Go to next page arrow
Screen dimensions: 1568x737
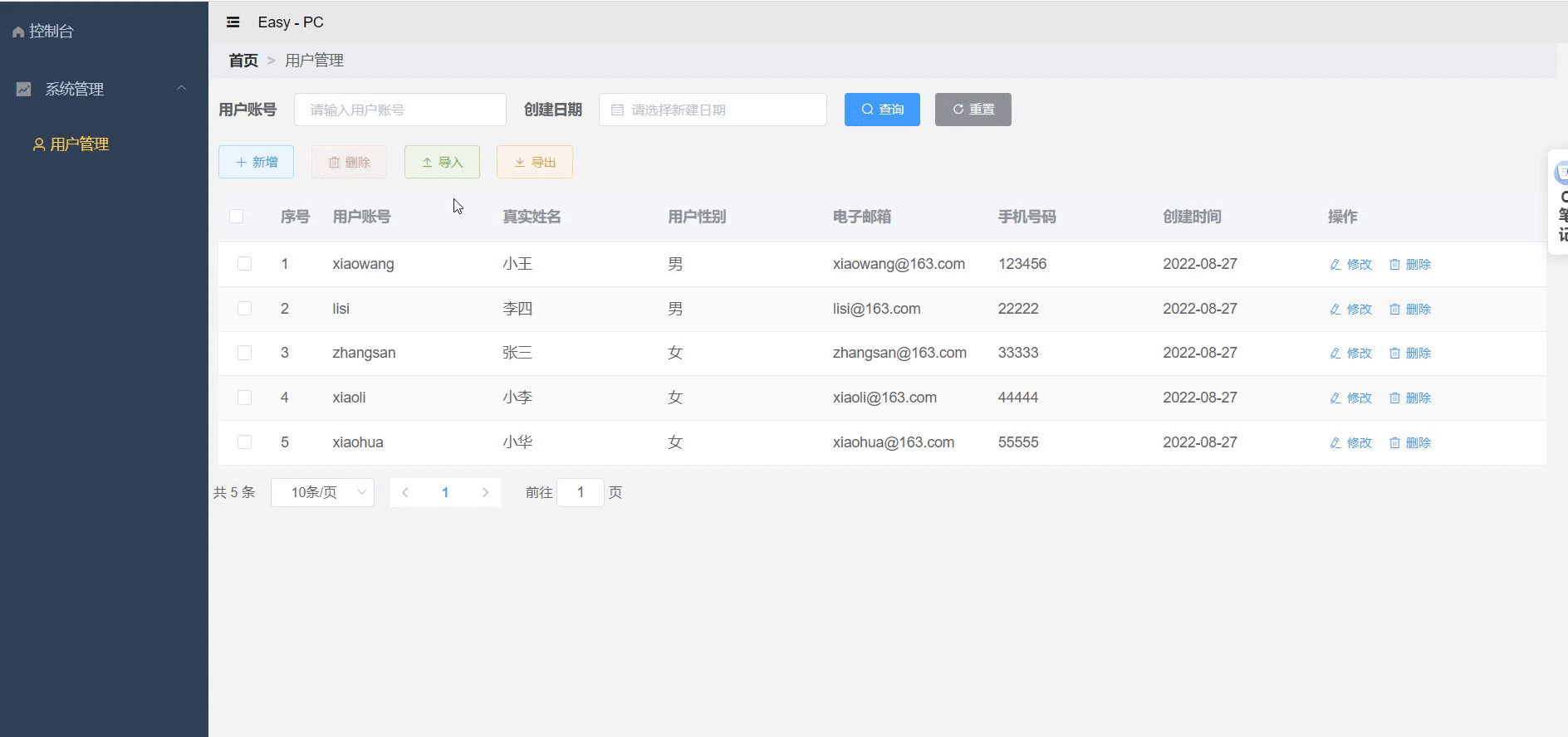pyautogui.click(x=485, y=492)
